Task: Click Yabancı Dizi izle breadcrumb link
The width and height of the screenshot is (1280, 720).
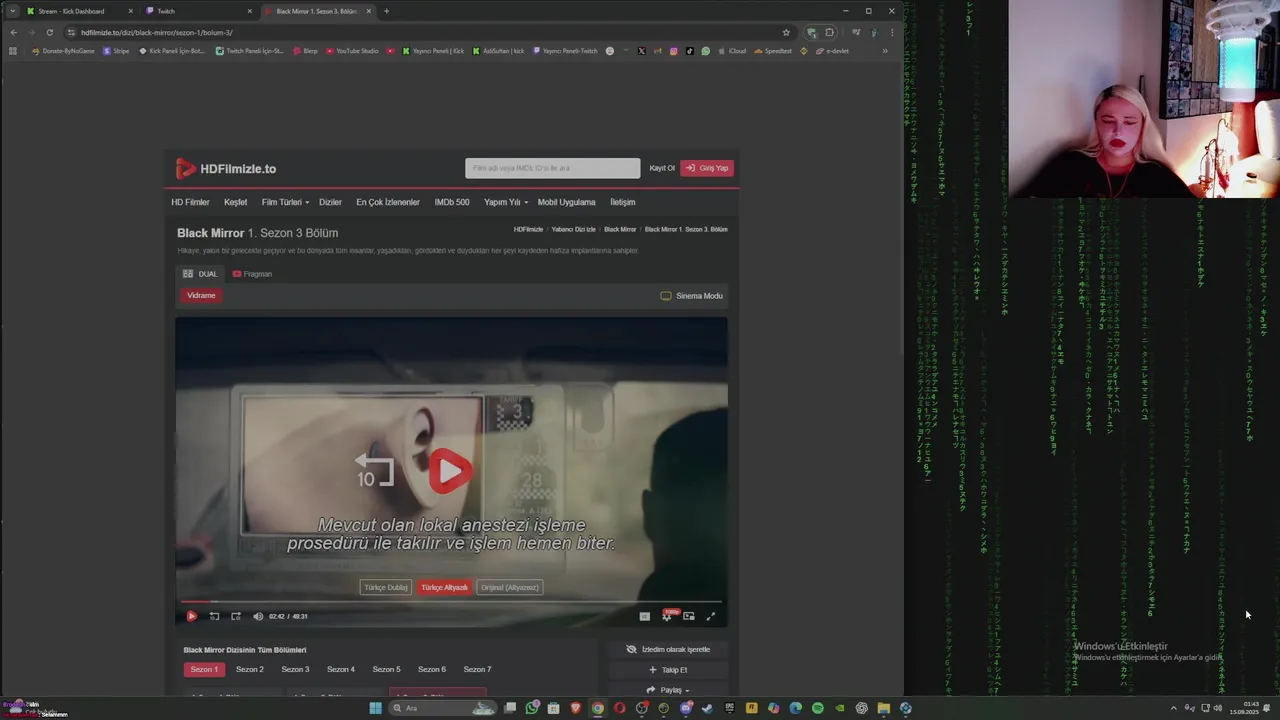Action: click(573, 230)
